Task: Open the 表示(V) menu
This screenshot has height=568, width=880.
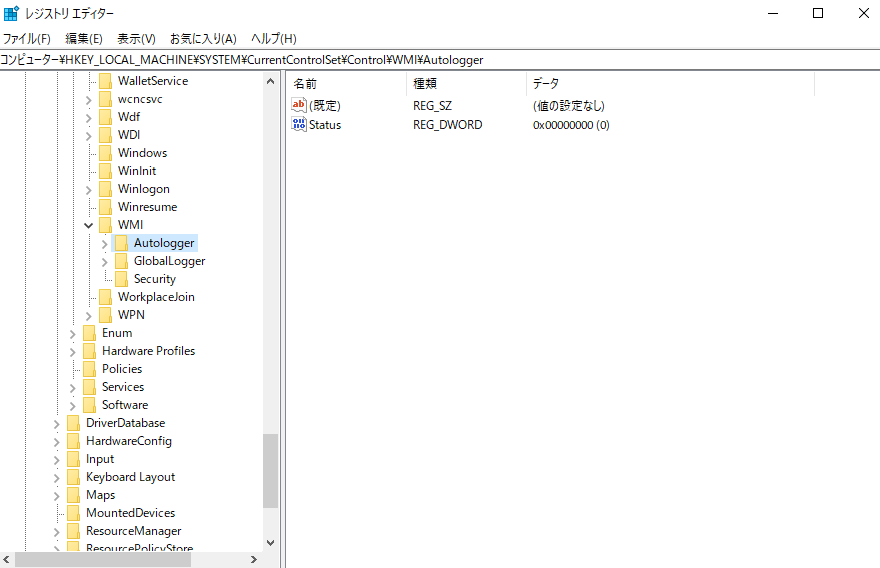Action: pyautogui.click(x=136, y=39)
